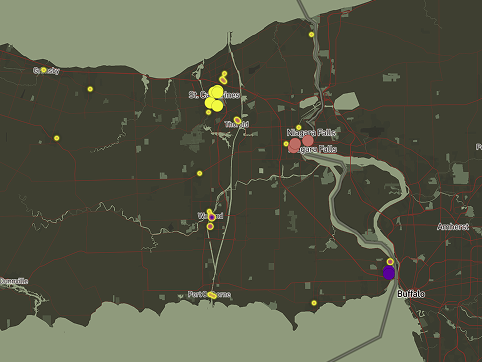Select the yellow marker on the Grimsby label
The width and height of the screenshot is (482, 362).
point(44,70)
